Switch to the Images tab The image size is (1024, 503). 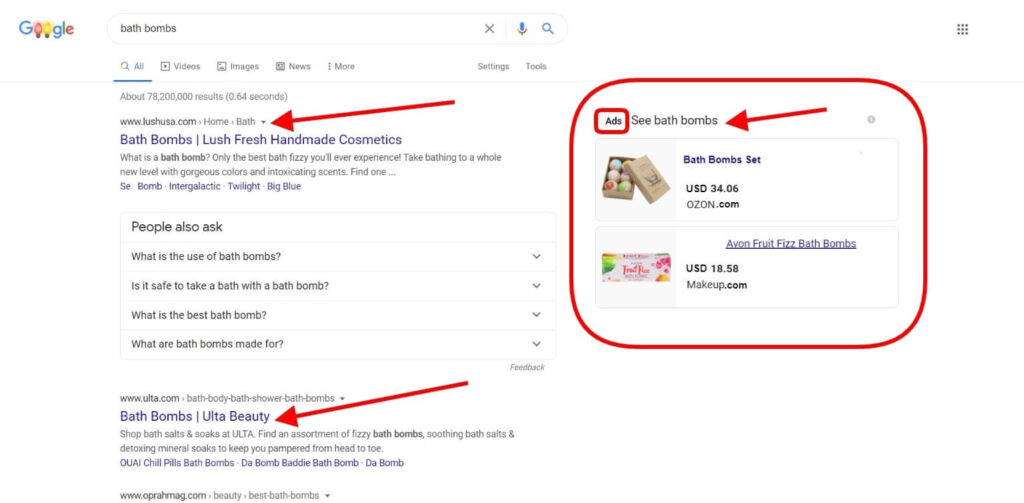point(238,67)
